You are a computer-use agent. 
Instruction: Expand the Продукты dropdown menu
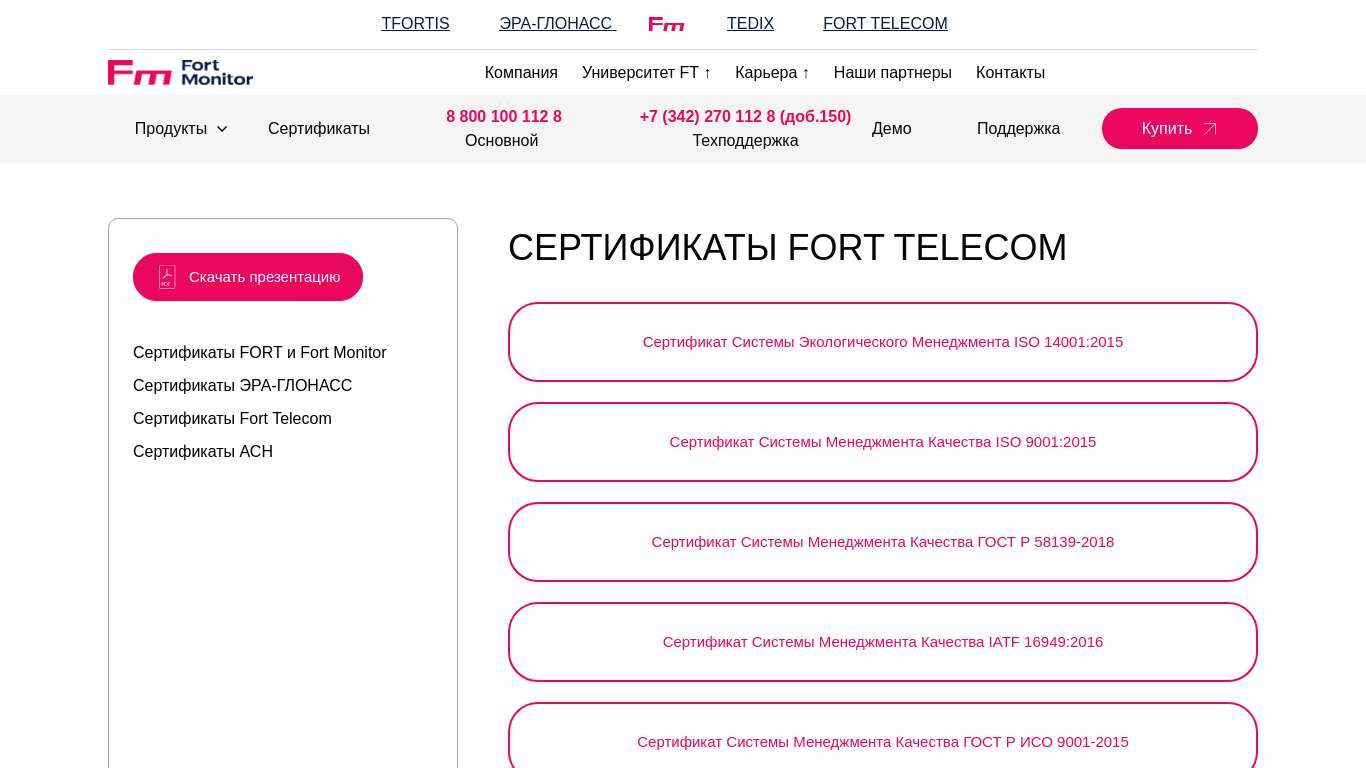[x=171, y=129]
